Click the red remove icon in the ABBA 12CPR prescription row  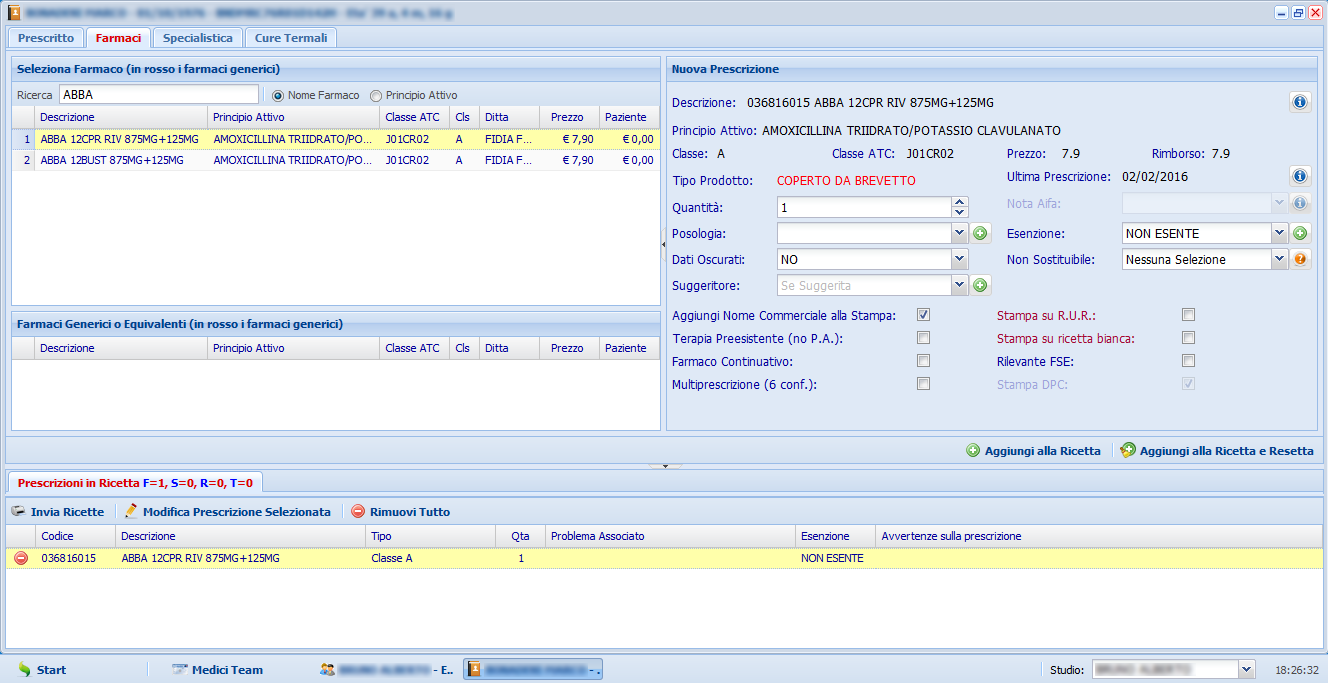point(20,558)
